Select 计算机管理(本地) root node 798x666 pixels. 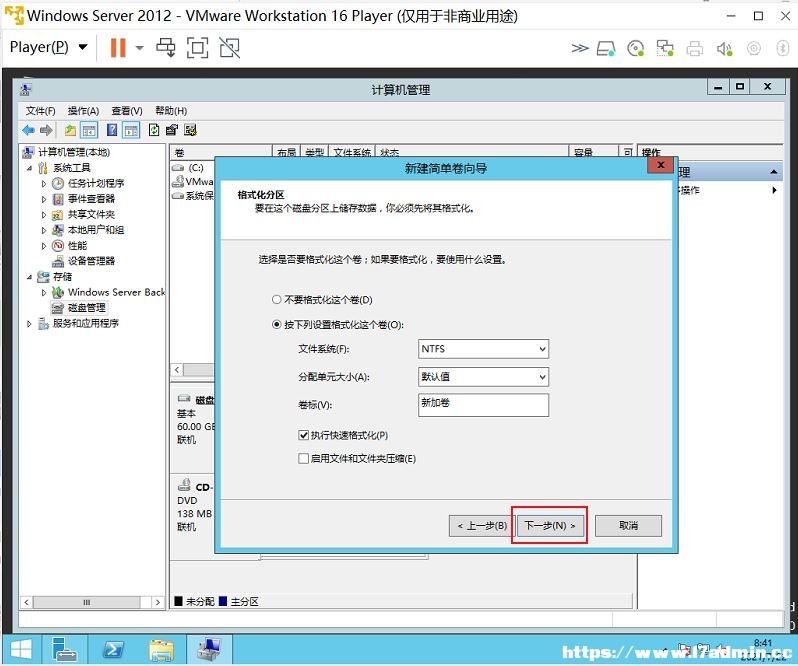[x=74, y=152]
